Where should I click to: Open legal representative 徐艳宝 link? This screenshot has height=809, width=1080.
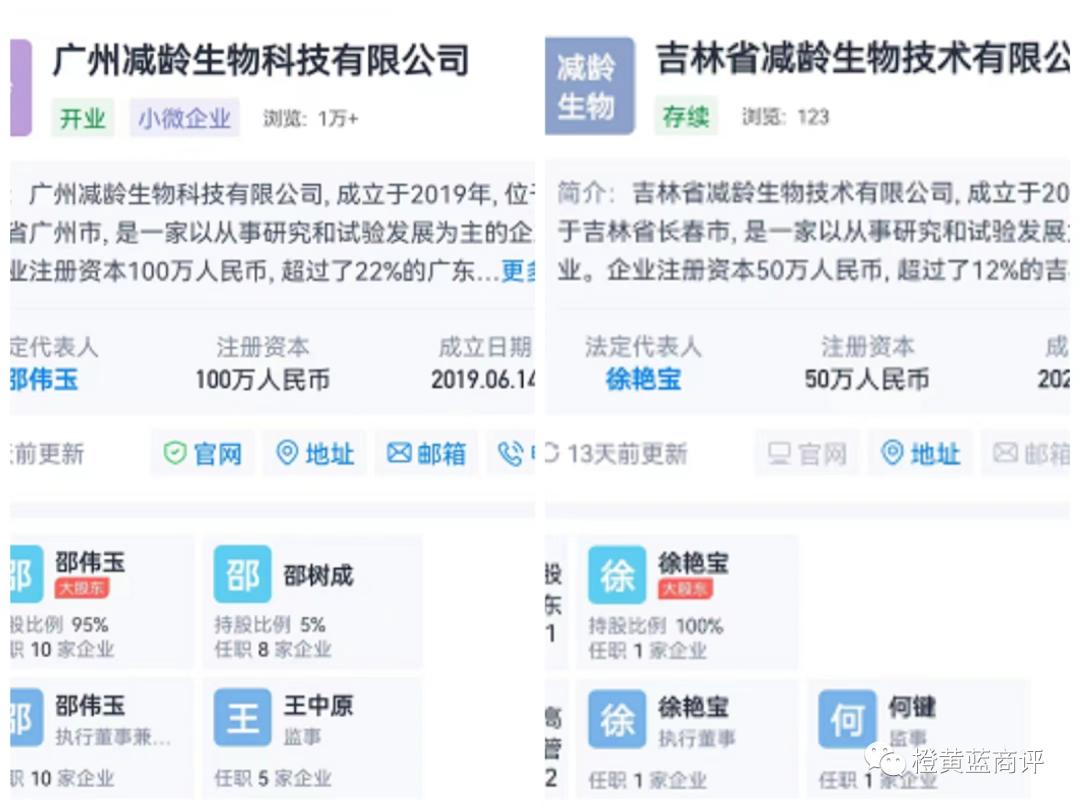(643, 379)
